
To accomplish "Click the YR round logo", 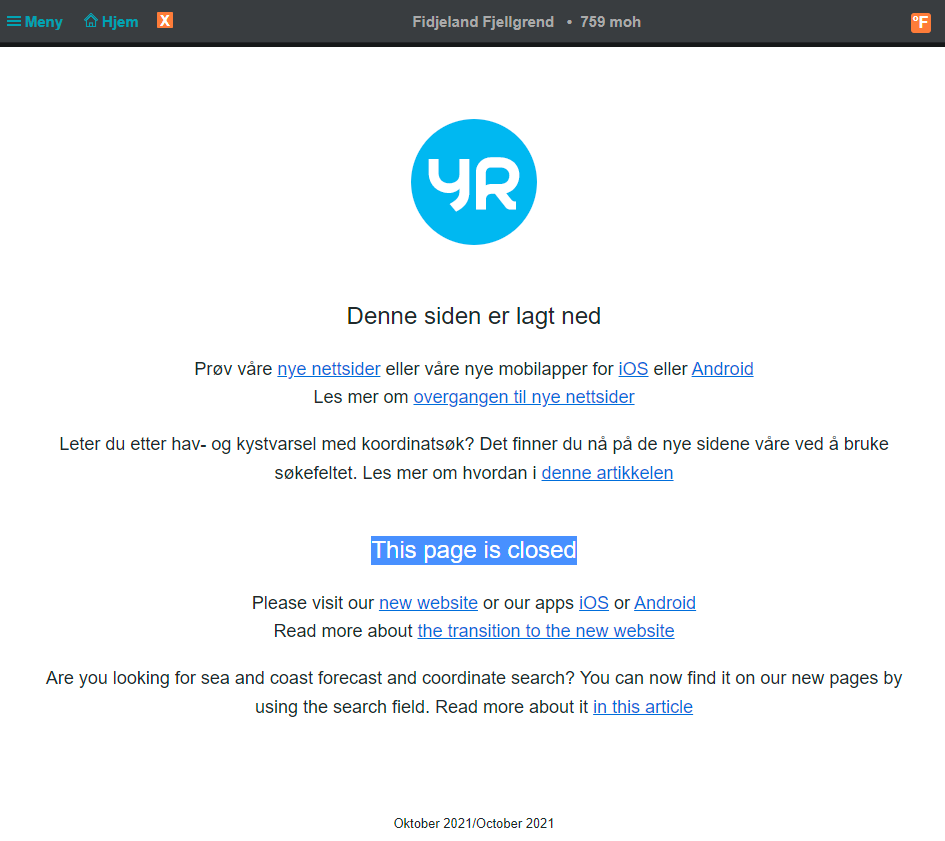I will (474, 182).
